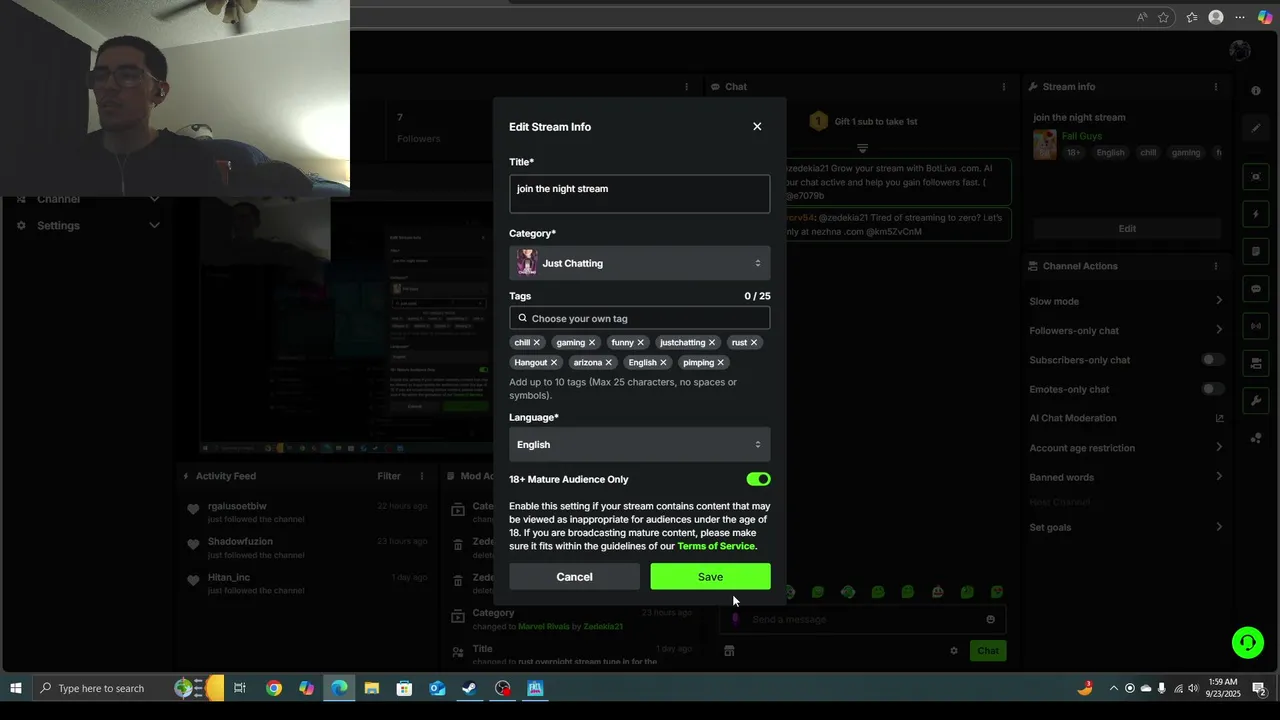Open AI Chat Moderation external link
The image size is (1280, 720).
pyautogui.click(x=1219, y=418)
